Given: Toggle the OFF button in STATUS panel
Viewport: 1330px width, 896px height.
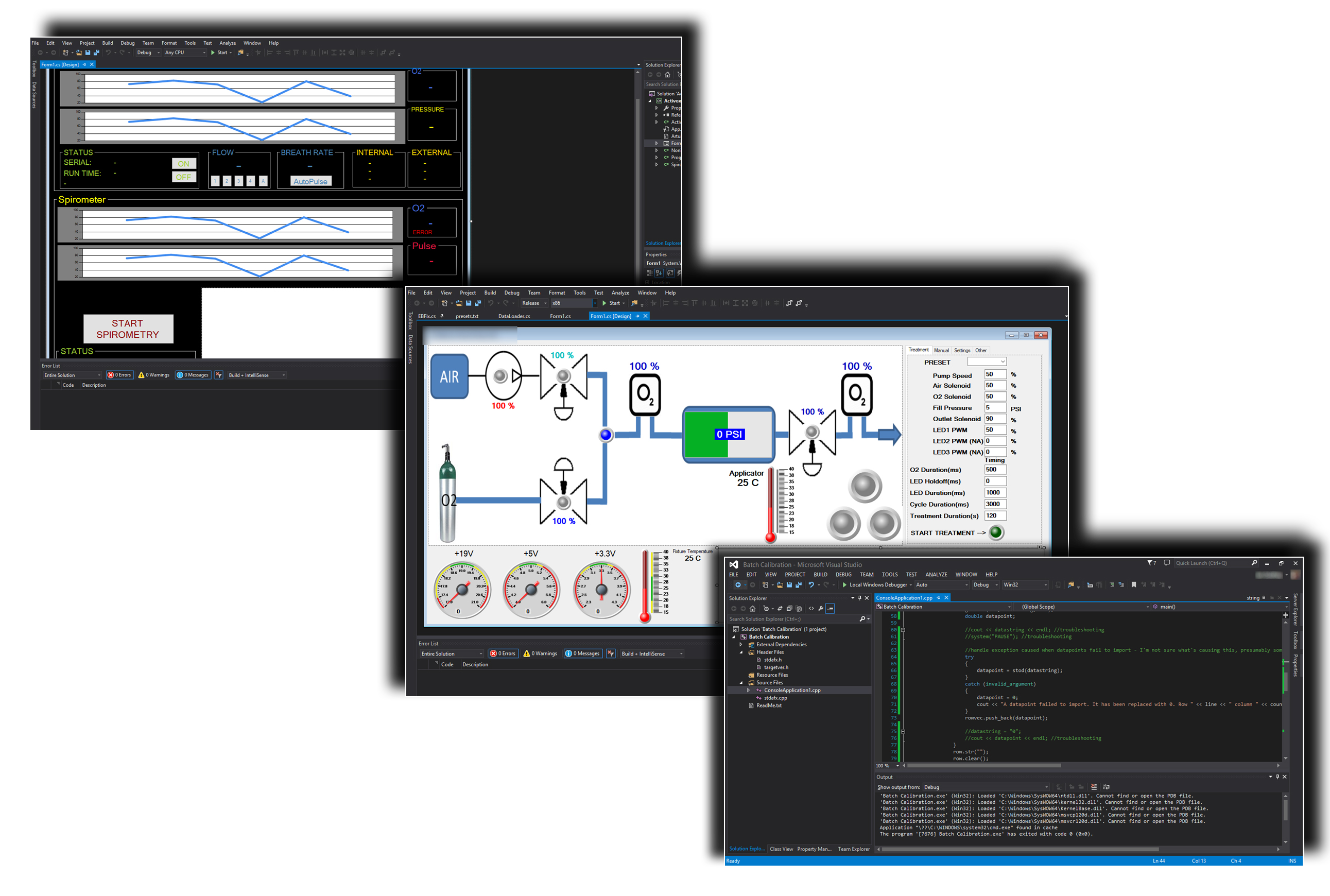Looking at the screenshot, I should click(x=183, y=177).
